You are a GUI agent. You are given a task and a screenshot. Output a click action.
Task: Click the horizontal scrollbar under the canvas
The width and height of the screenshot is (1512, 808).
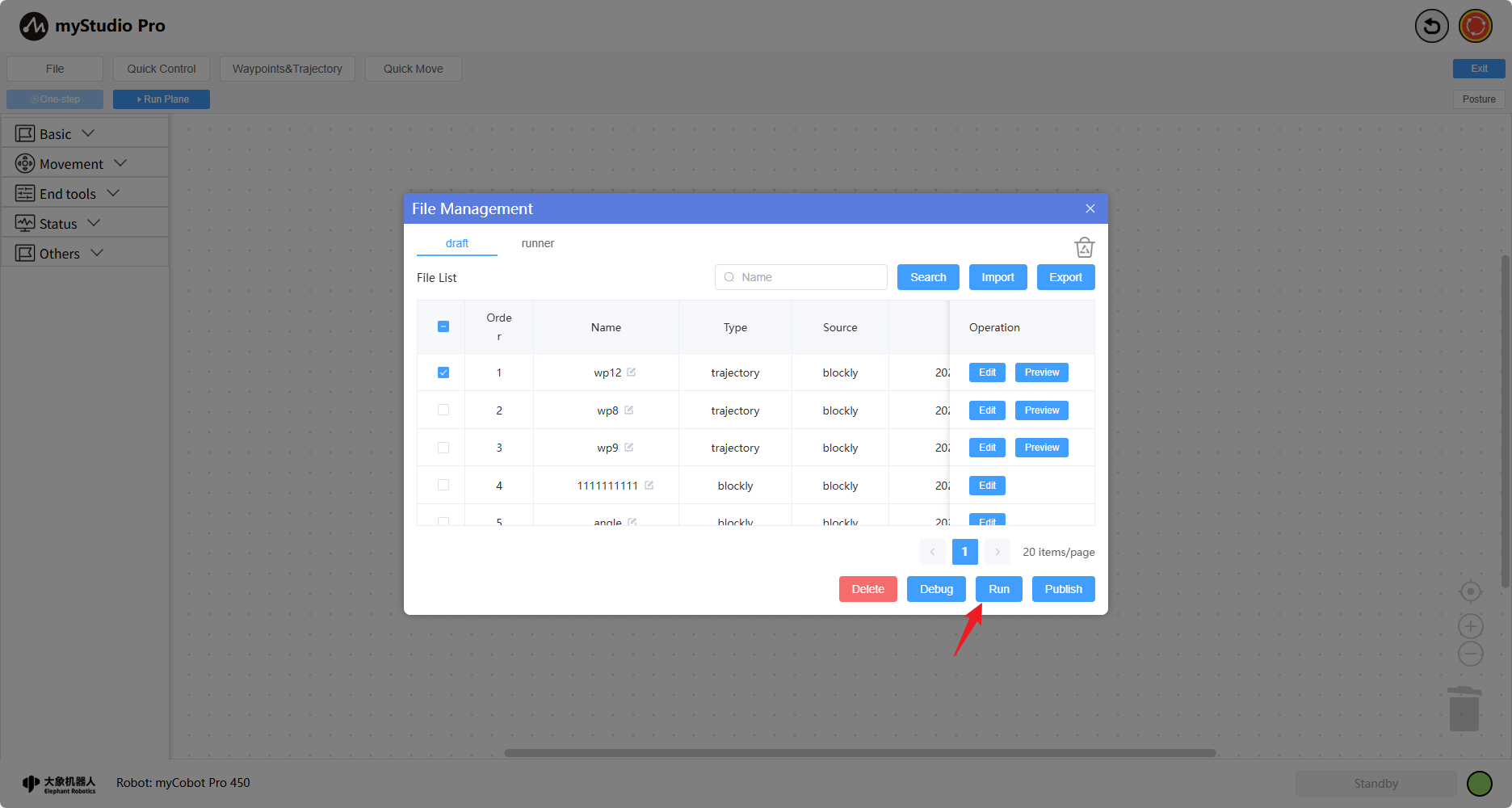coord(859,753)
